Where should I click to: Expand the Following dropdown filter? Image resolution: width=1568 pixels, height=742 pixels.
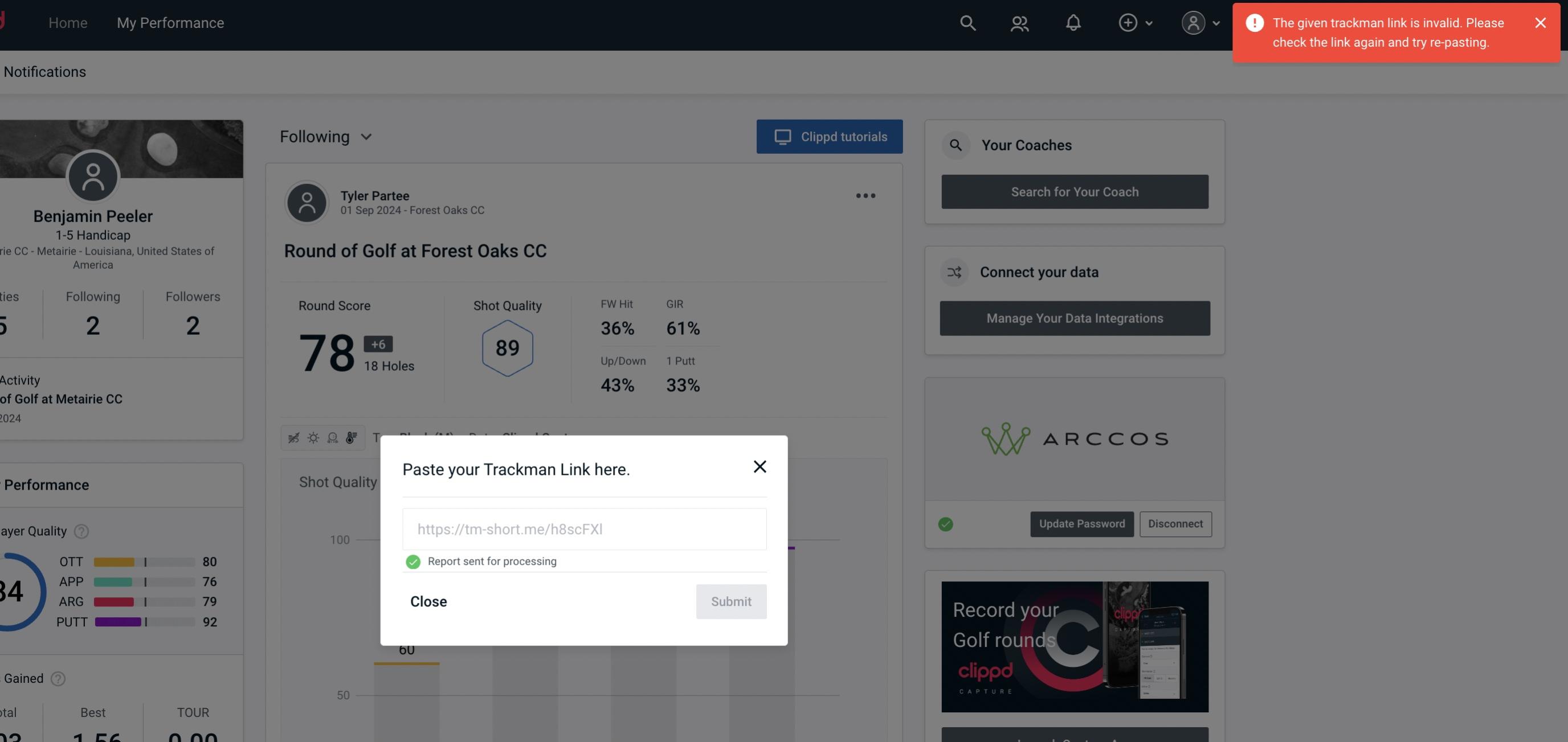326,136
